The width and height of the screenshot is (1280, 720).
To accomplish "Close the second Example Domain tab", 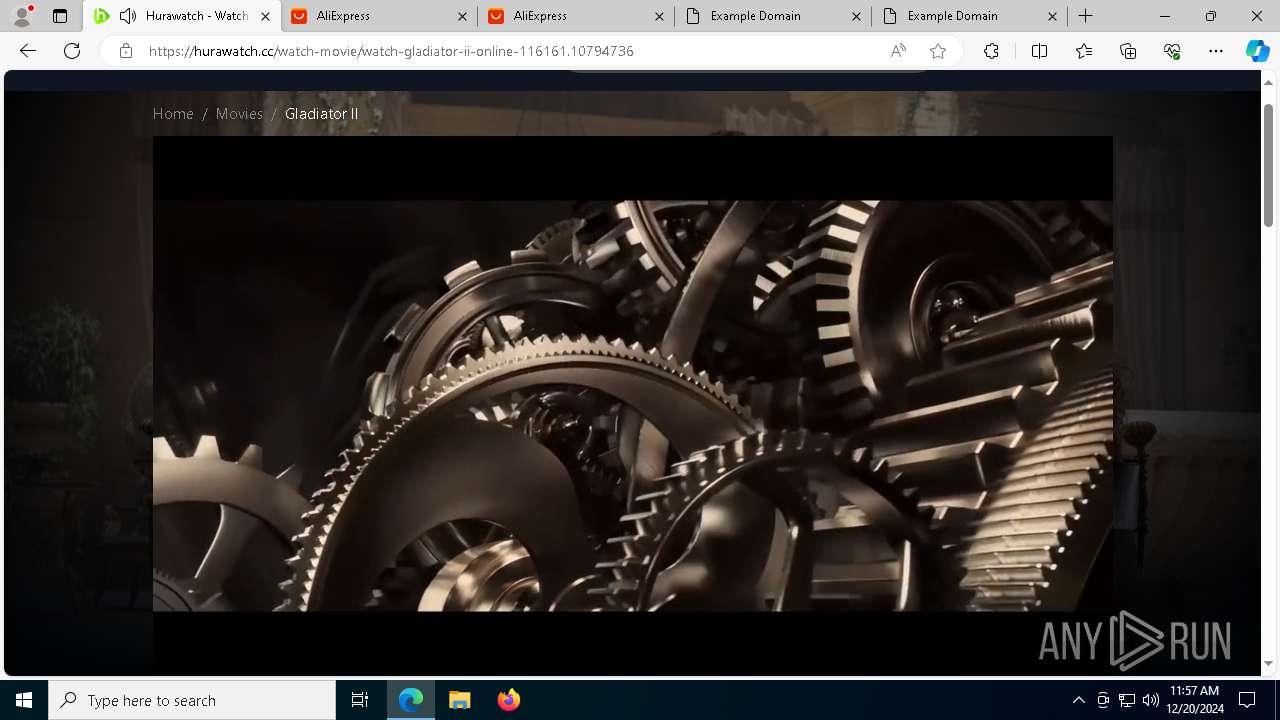I will [x=1053, y=16].
